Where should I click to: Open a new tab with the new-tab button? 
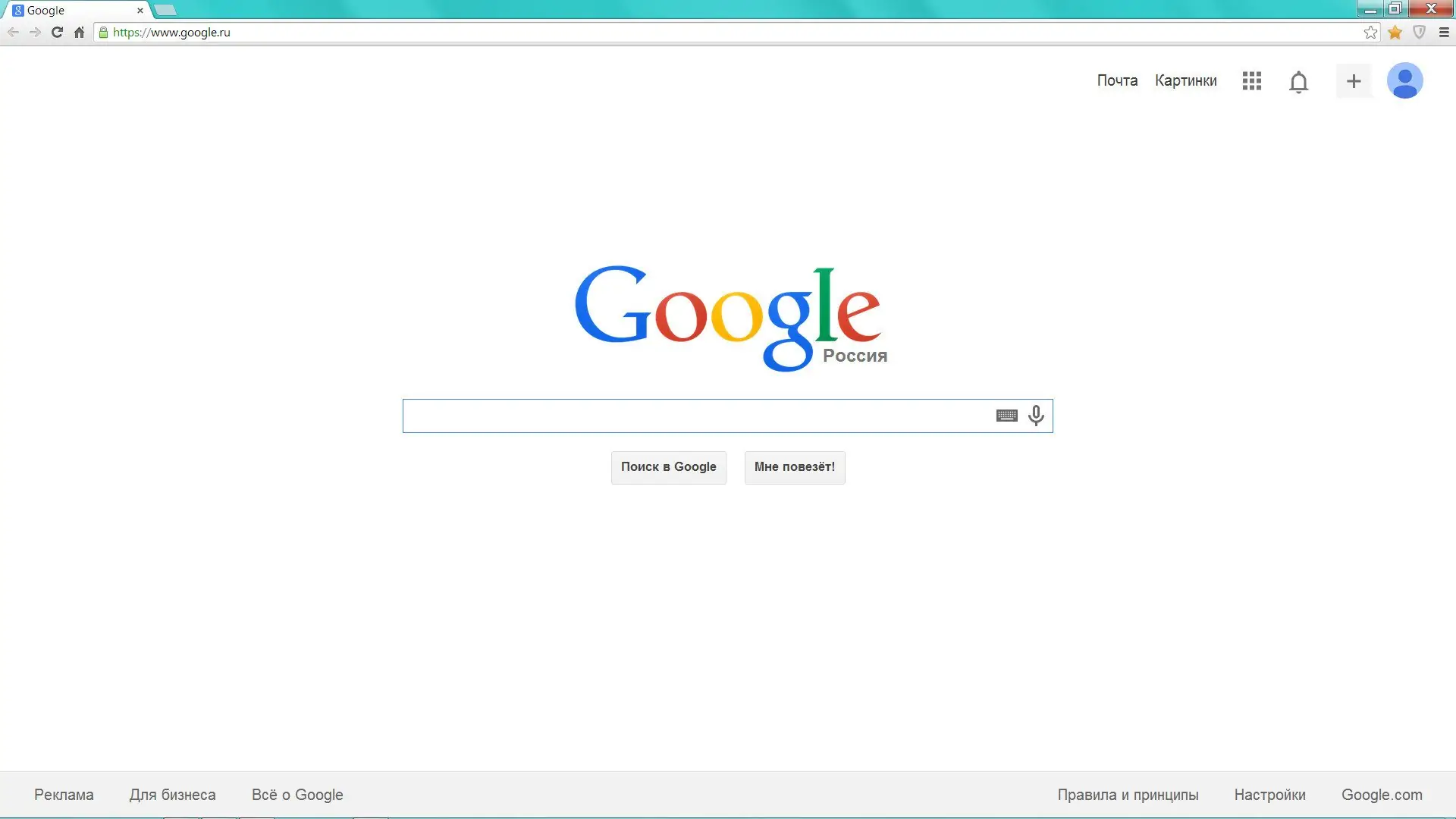165,11
